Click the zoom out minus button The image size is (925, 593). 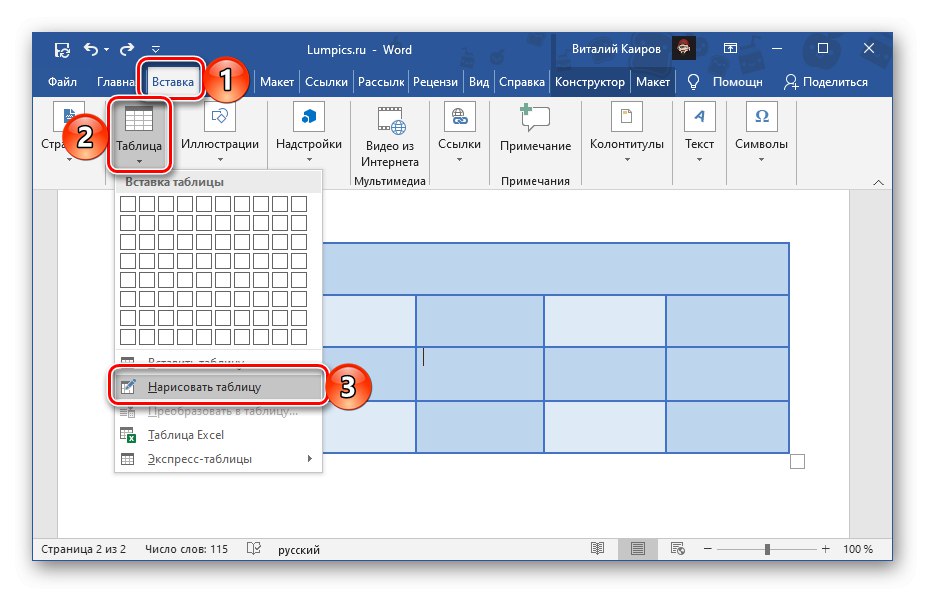click(707, 549)
